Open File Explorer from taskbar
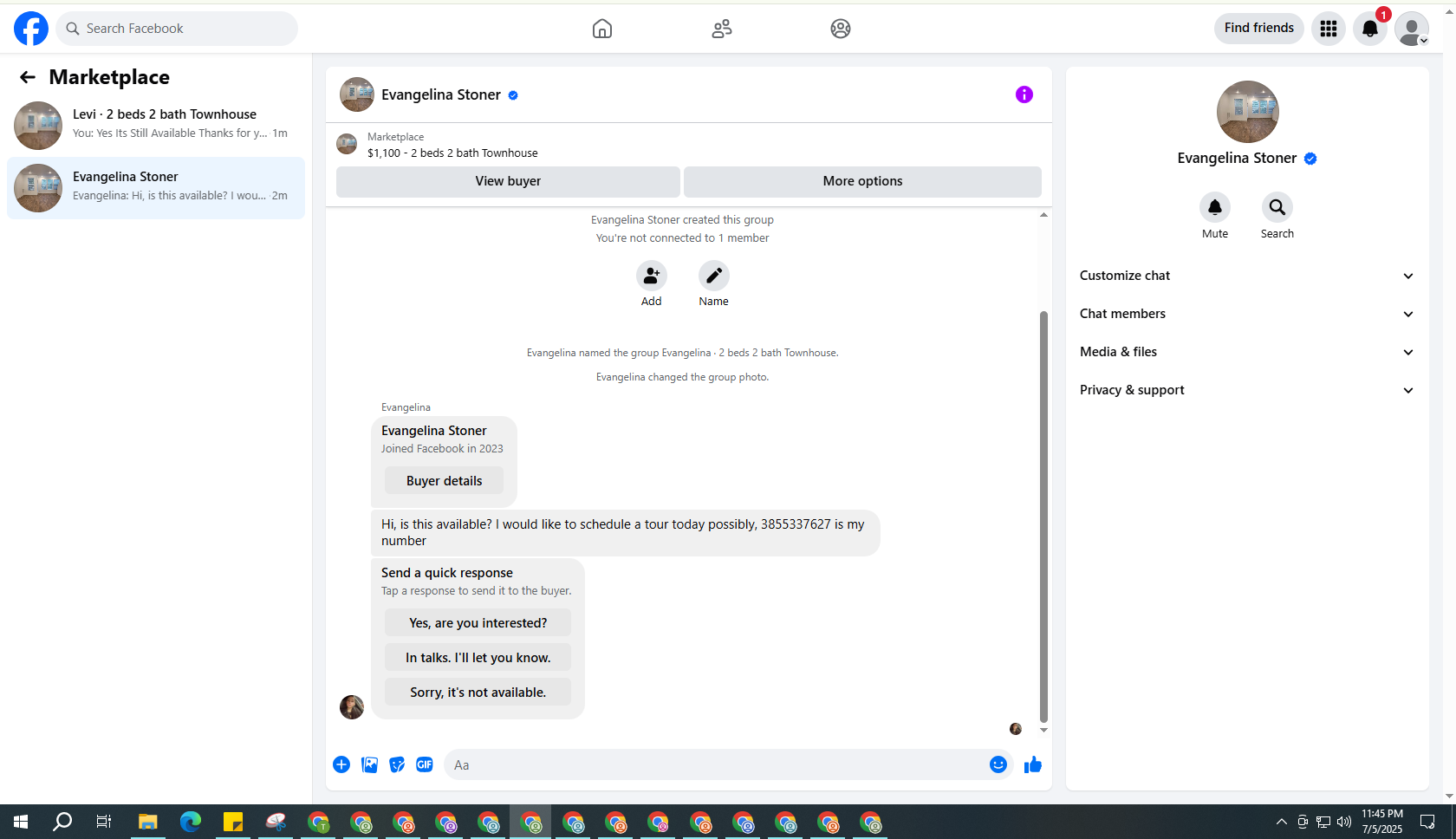The image size is (1456, 839). [x=148, y=822]
